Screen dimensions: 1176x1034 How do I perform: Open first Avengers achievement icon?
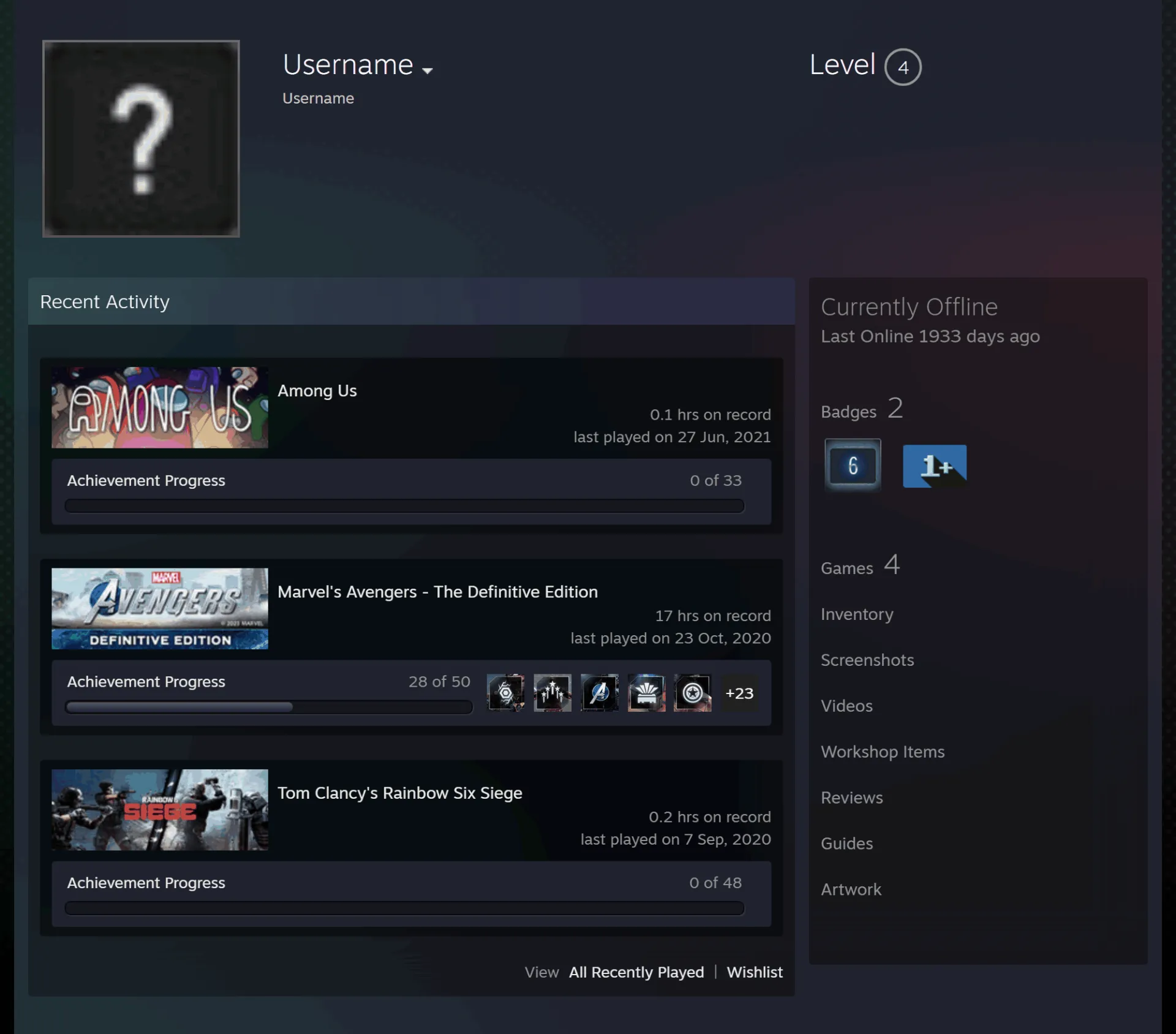pyautogui.click(x=505, y=693)
